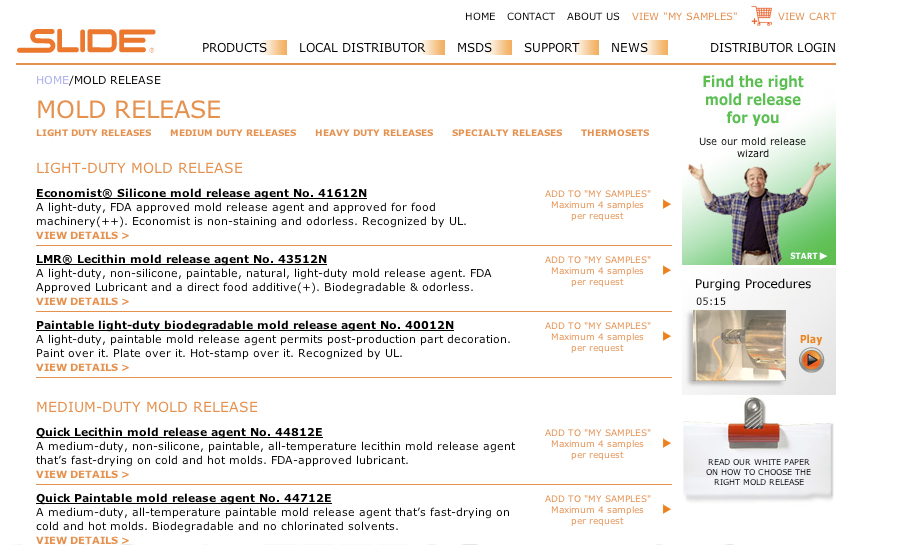Jump to MEDIUM DUTY RELEASES section

coord(233,133)
